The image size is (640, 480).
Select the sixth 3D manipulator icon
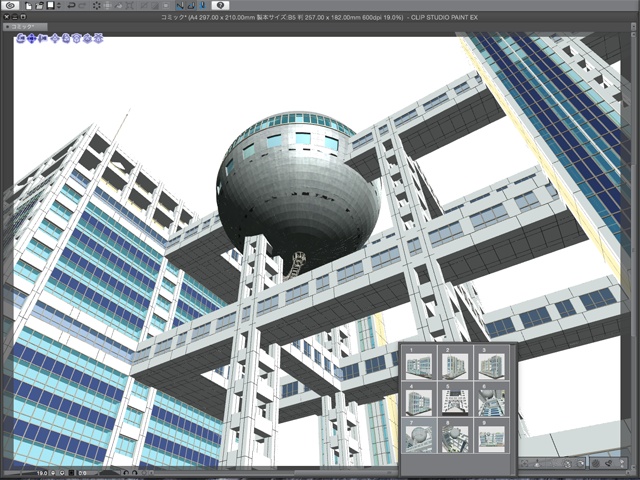point(77,39)
